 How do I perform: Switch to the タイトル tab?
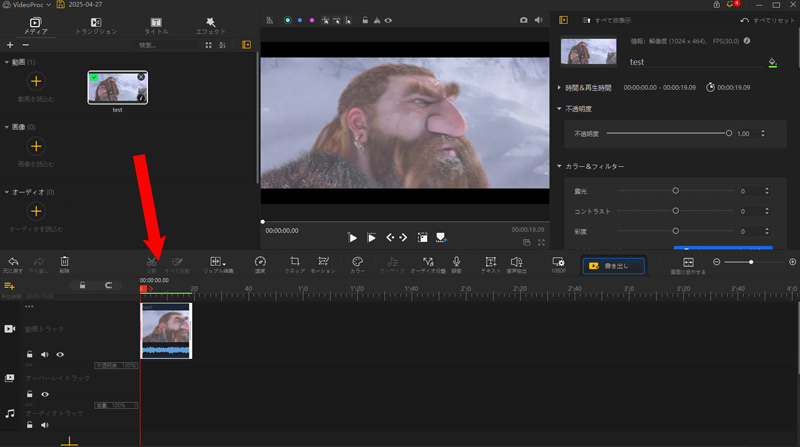pyautogui.click(x=156, y=26)
